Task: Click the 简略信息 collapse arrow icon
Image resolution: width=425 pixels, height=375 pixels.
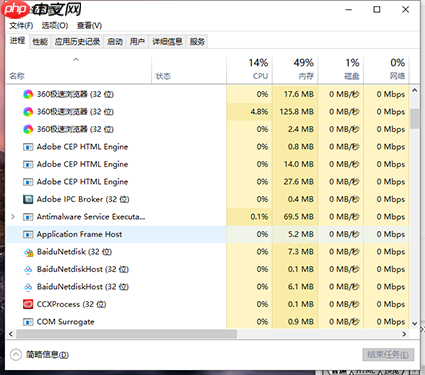Action: (16, 355)
